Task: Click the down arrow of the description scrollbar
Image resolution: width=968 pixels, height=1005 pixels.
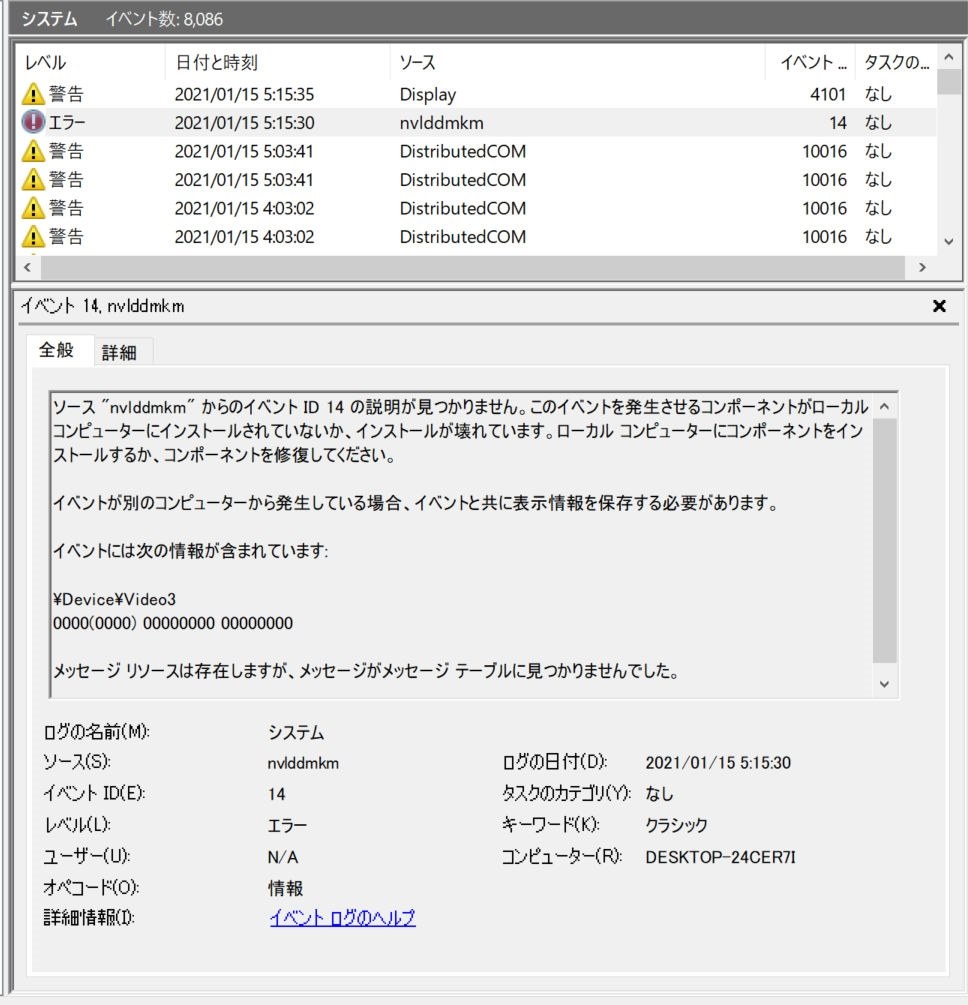Action: [x=884, y=683]
